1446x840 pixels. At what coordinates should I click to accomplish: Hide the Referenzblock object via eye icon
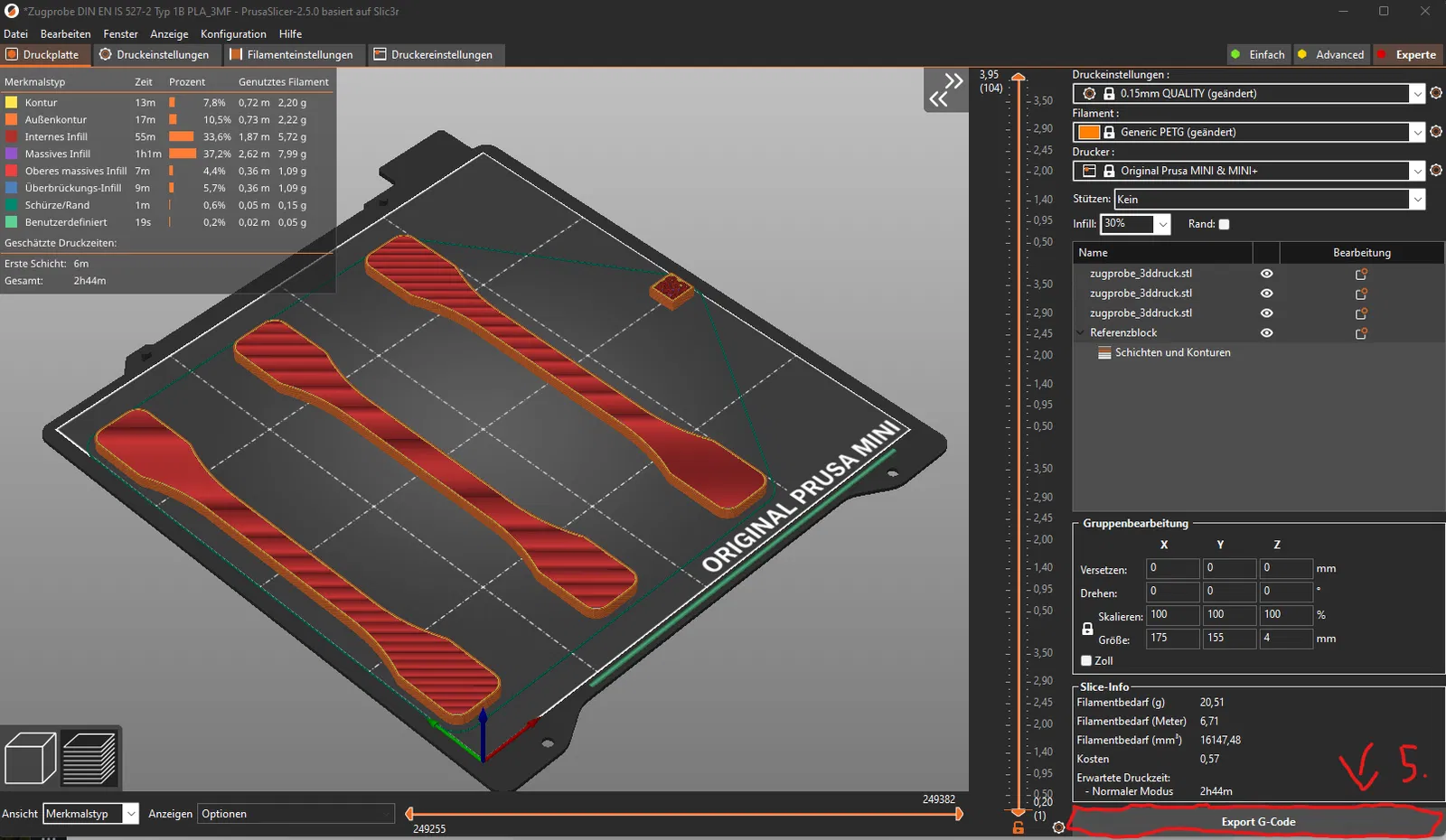[x=1266, y=333]
